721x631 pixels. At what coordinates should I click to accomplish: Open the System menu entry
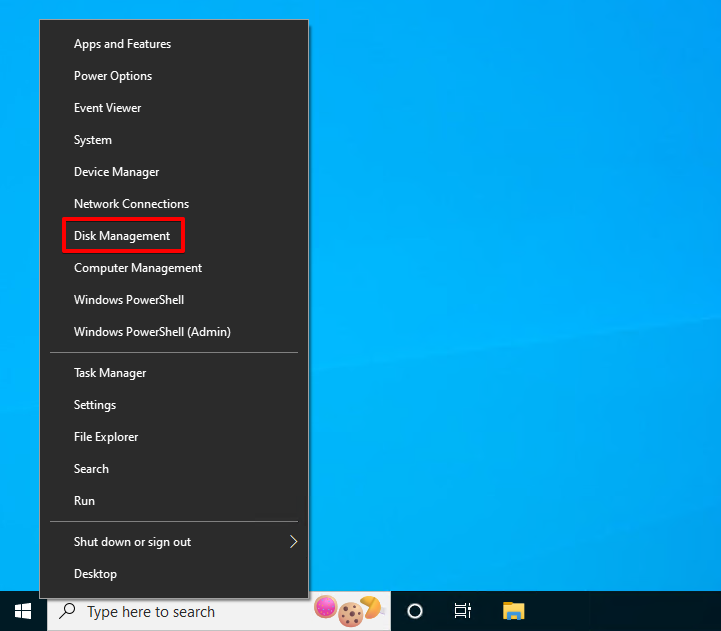(93, 140)
